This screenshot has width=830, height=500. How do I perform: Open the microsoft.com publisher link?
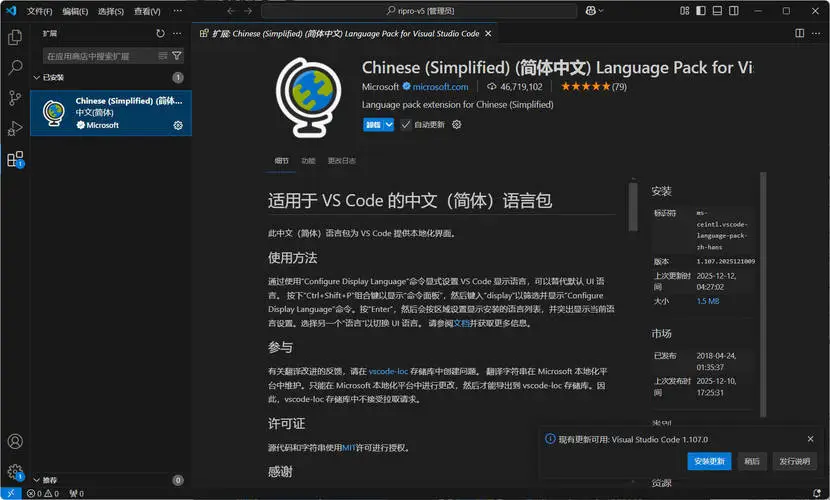coord(442,87)
